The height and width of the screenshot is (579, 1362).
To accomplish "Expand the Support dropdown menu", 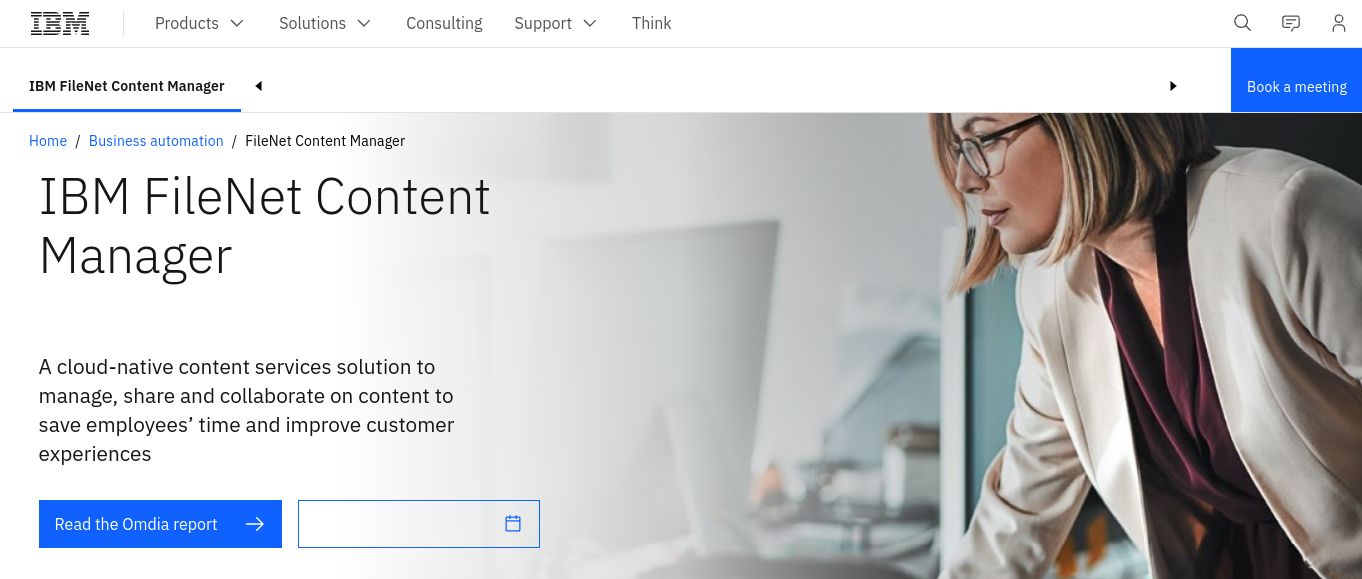I will (555, 23).
